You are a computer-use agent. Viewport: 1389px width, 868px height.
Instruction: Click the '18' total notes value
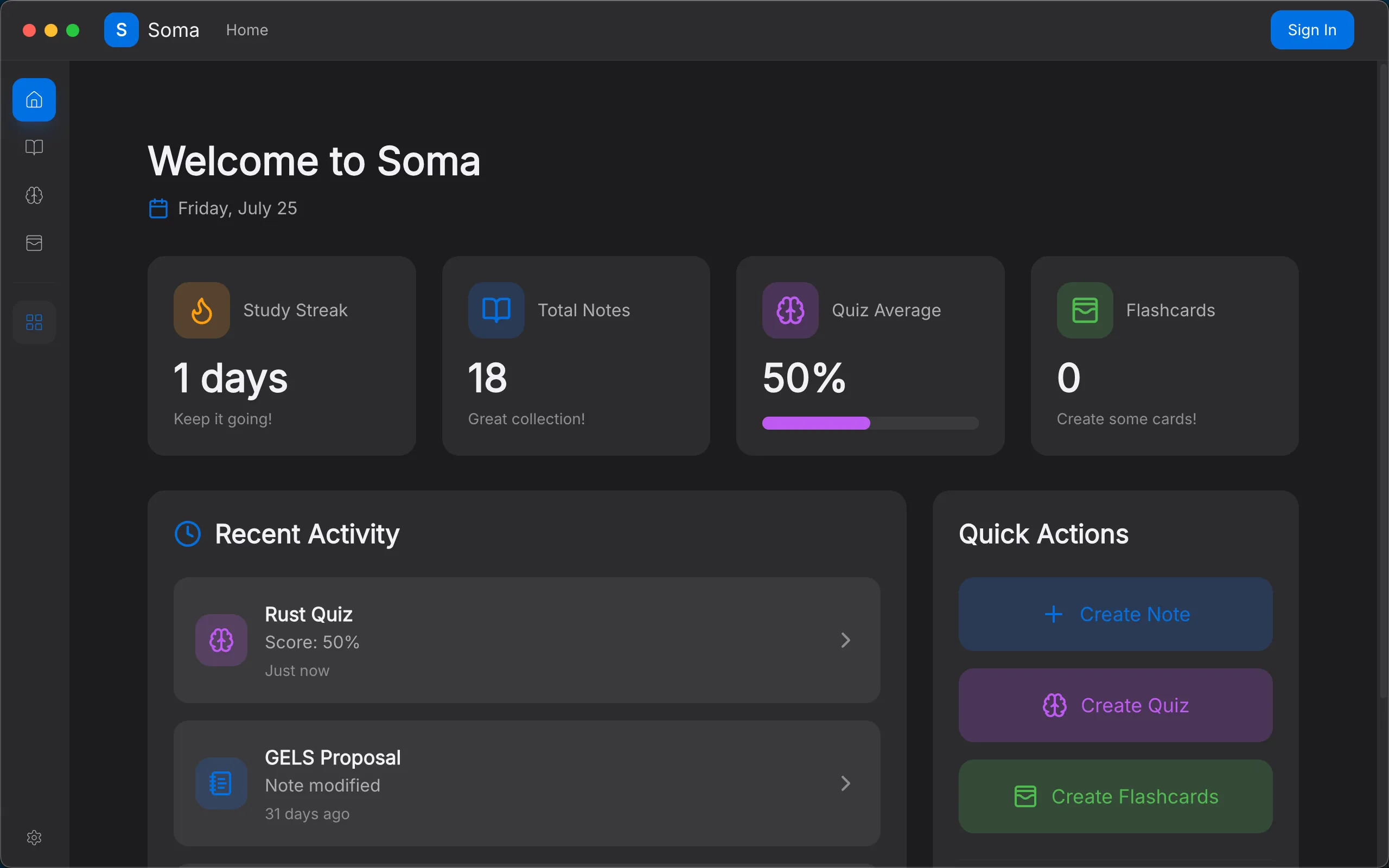487,378
